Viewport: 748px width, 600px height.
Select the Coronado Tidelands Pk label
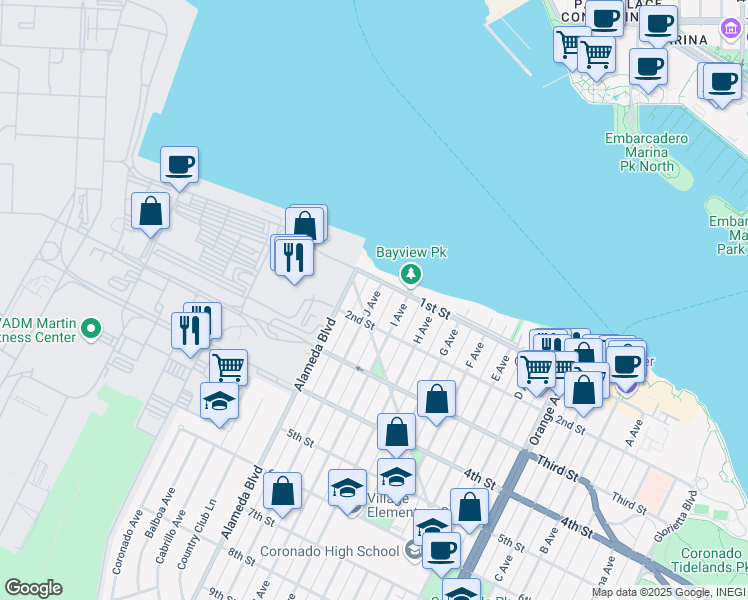(x=711, y=560)
